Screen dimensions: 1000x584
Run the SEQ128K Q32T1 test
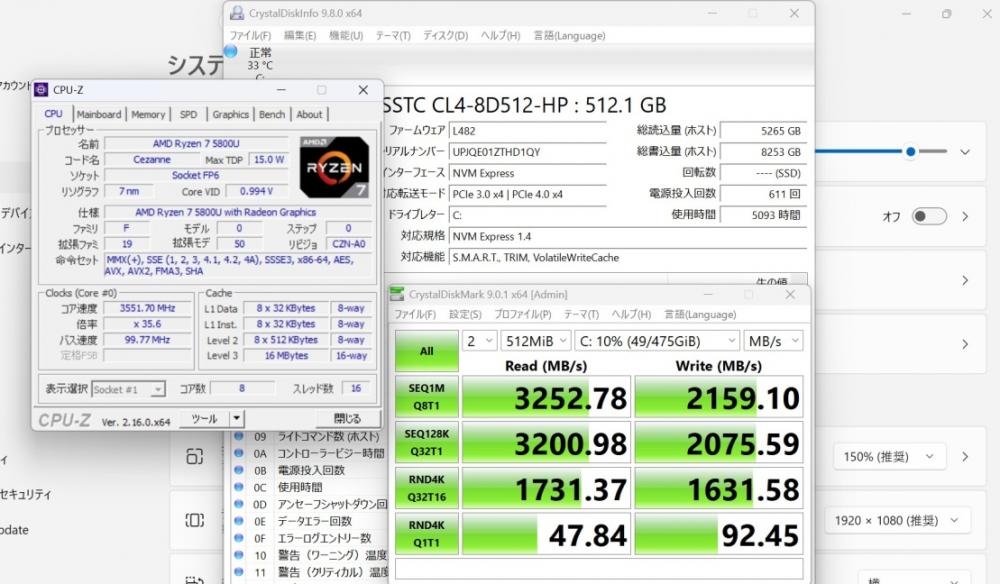(x=427, y=442)
